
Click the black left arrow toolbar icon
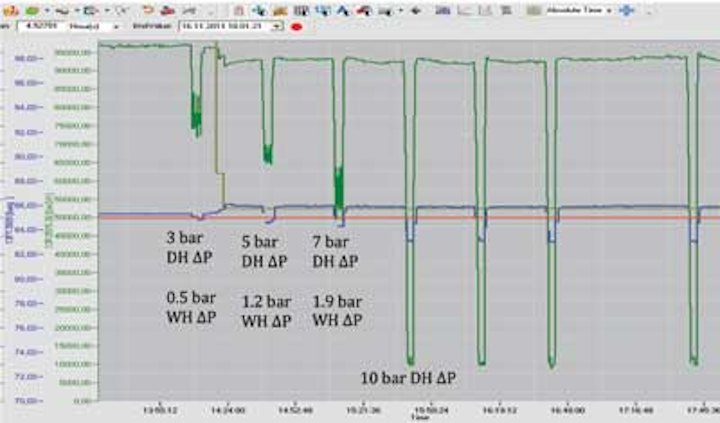pyautogui.click(x=416, y=10)
